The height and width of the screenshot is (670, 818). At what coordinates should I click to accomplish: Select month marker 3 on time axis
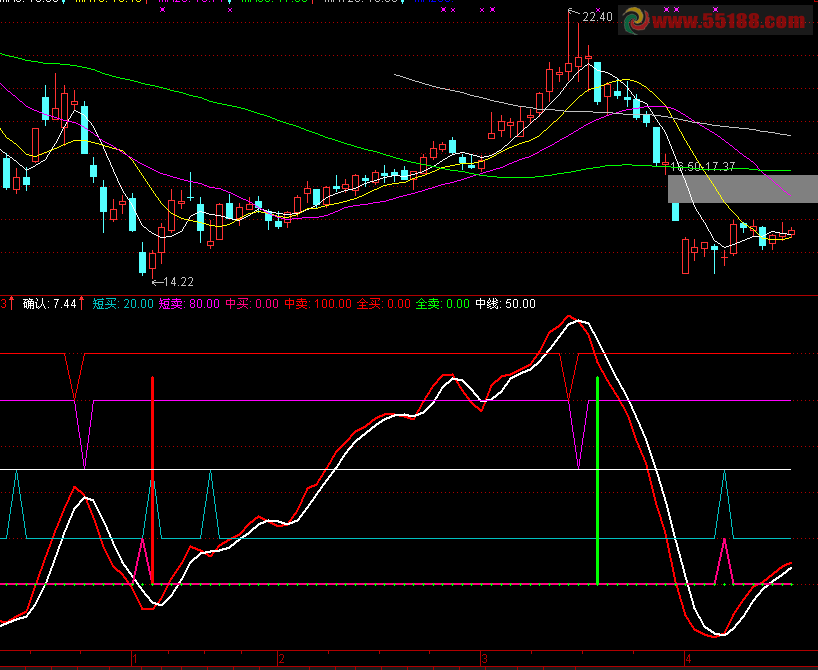point(485,659)
